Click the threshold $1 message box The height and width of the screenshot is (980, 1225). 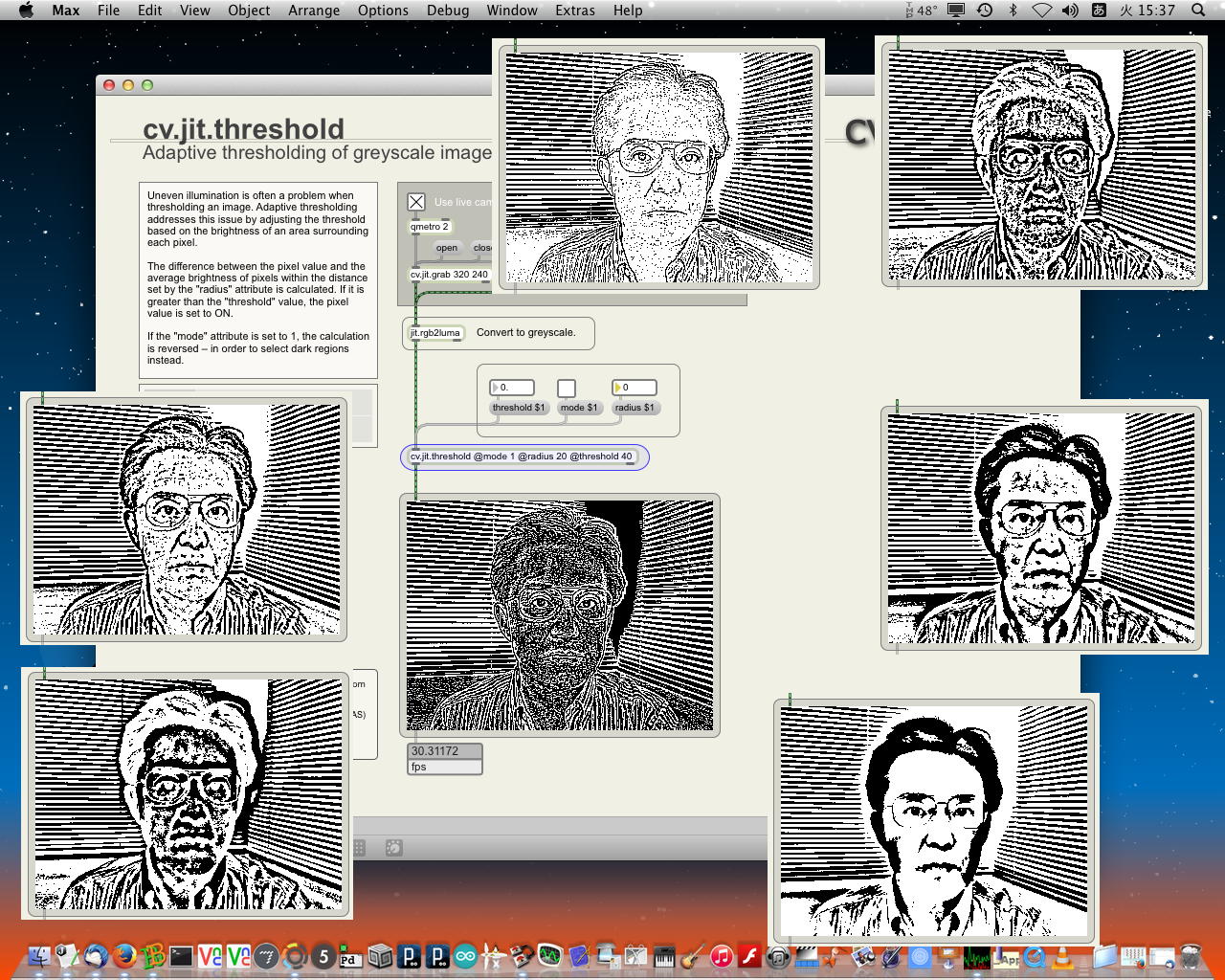[519, 408]
